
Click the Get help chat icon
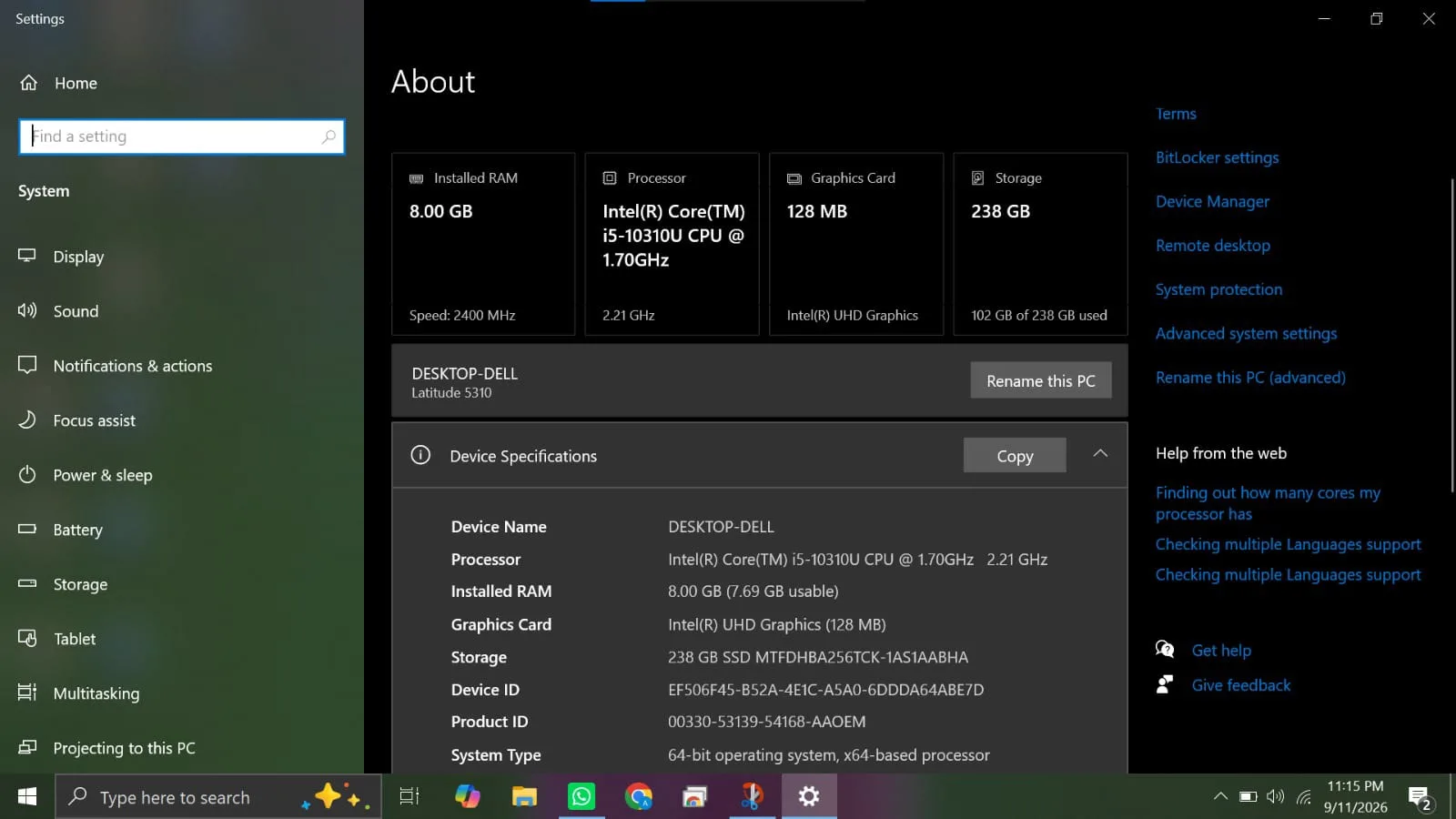[x=1165, y=650]
